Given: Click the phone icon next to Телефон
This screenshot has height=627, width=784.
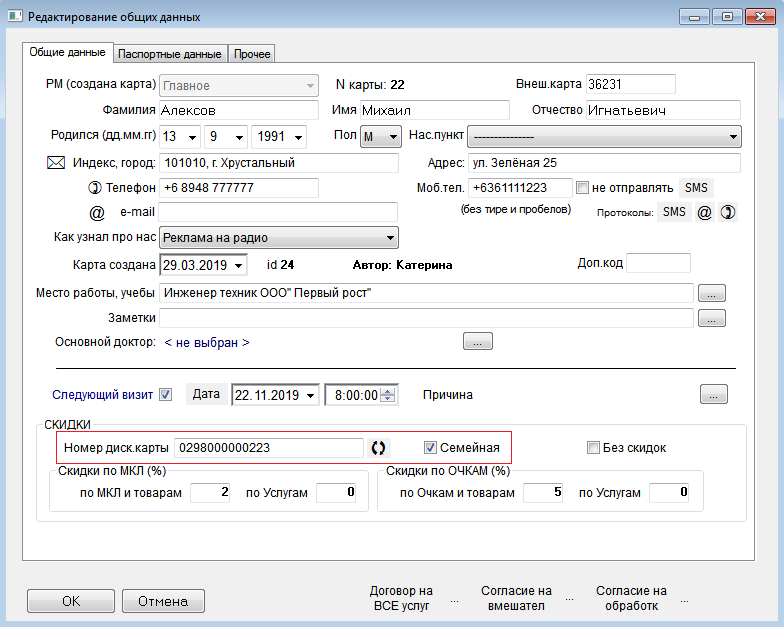Looking at the screenshot, I should point(95,187).
